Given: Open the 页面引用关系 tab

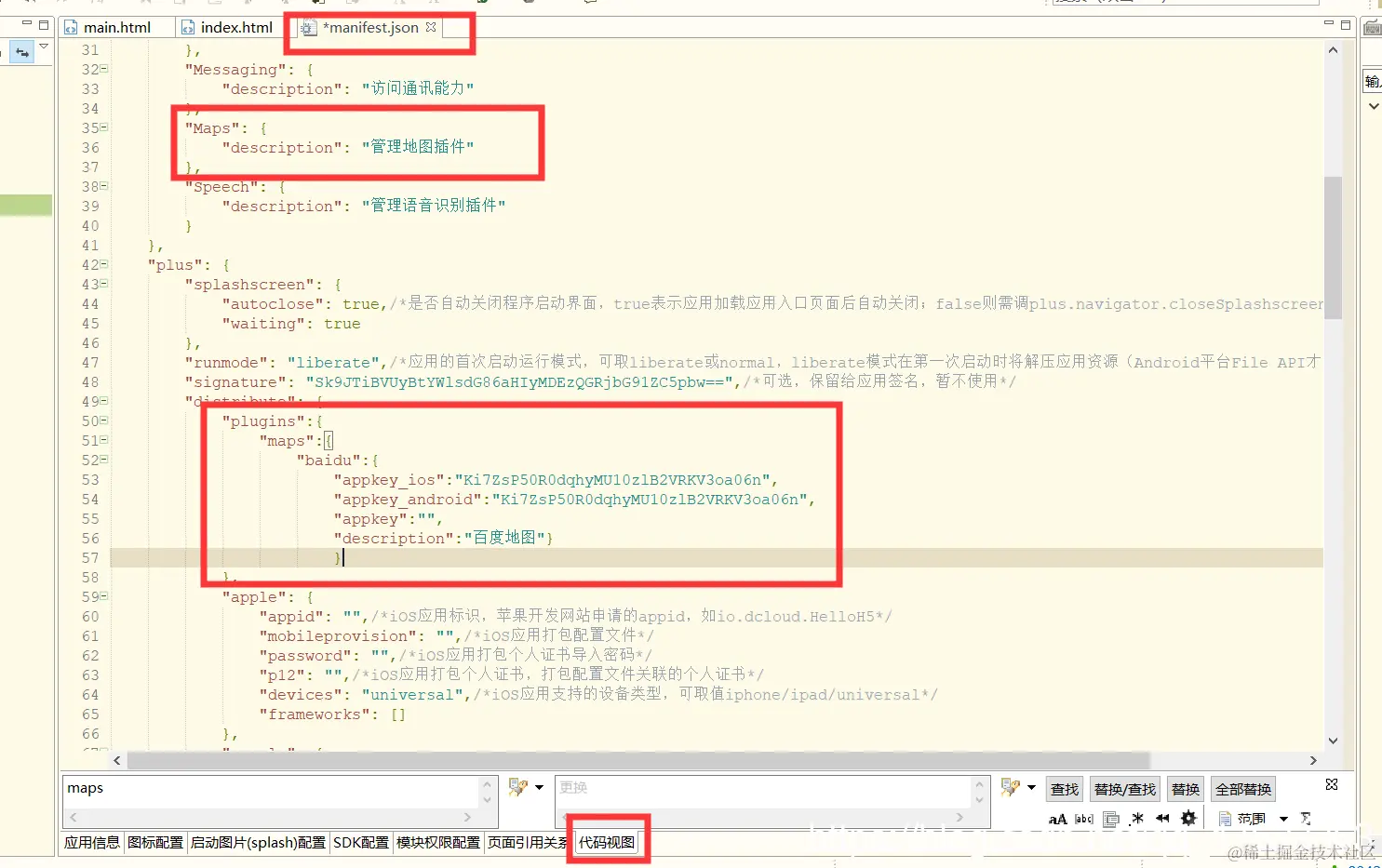Looking at the screenshot, I should coord(528,842).
